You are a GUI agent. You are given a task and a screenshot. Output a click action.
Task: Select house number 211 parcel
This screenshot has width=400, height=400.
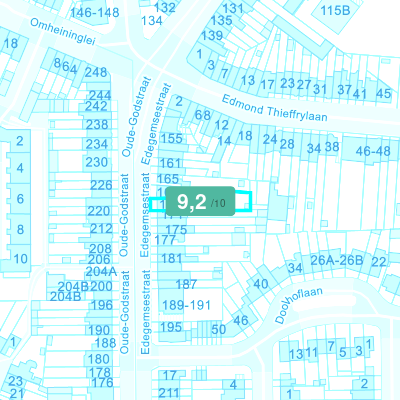[x=169, y=393]
